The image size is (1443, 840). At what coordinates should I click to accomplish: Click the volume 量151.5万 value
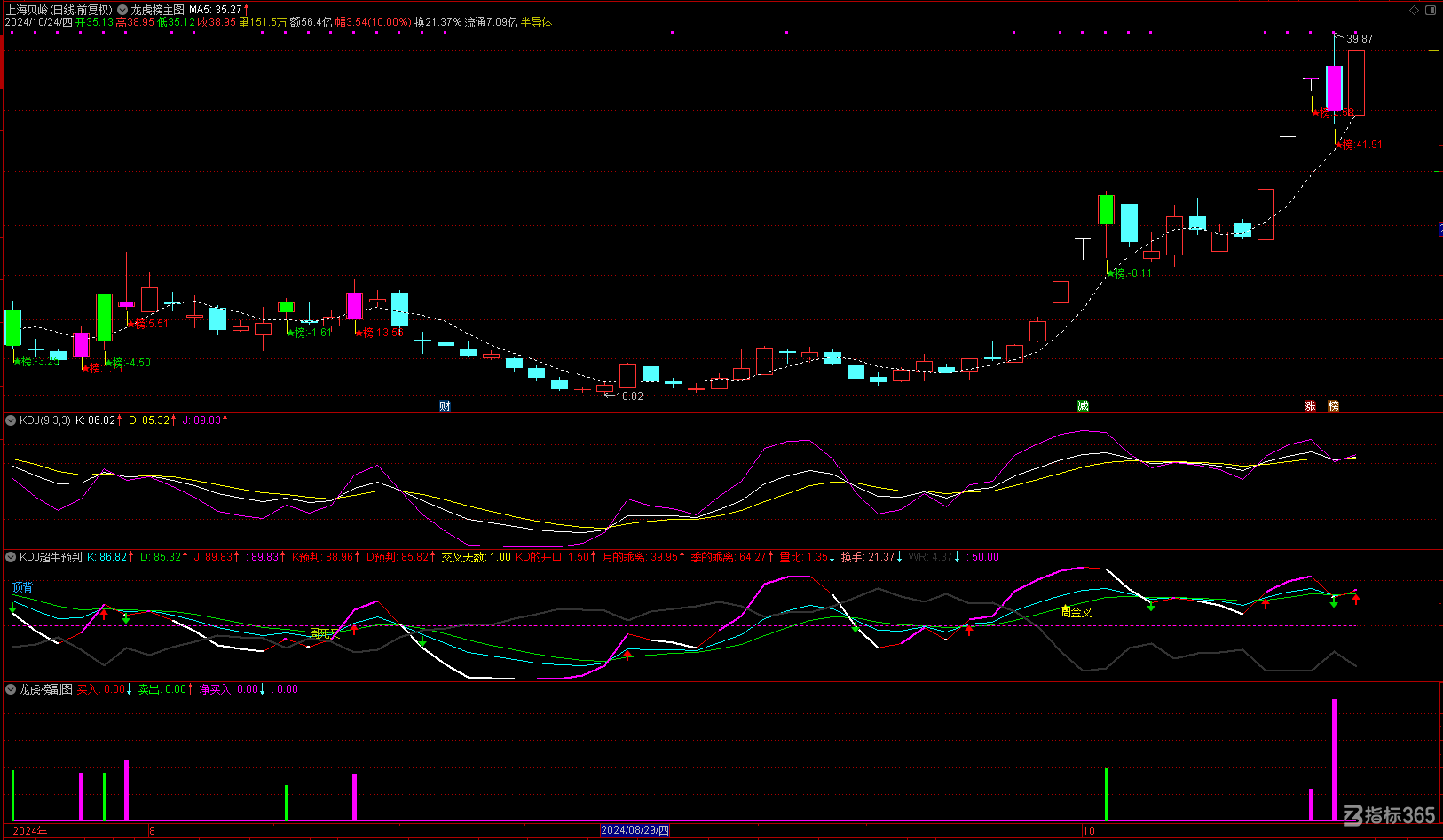coord(263,22)
